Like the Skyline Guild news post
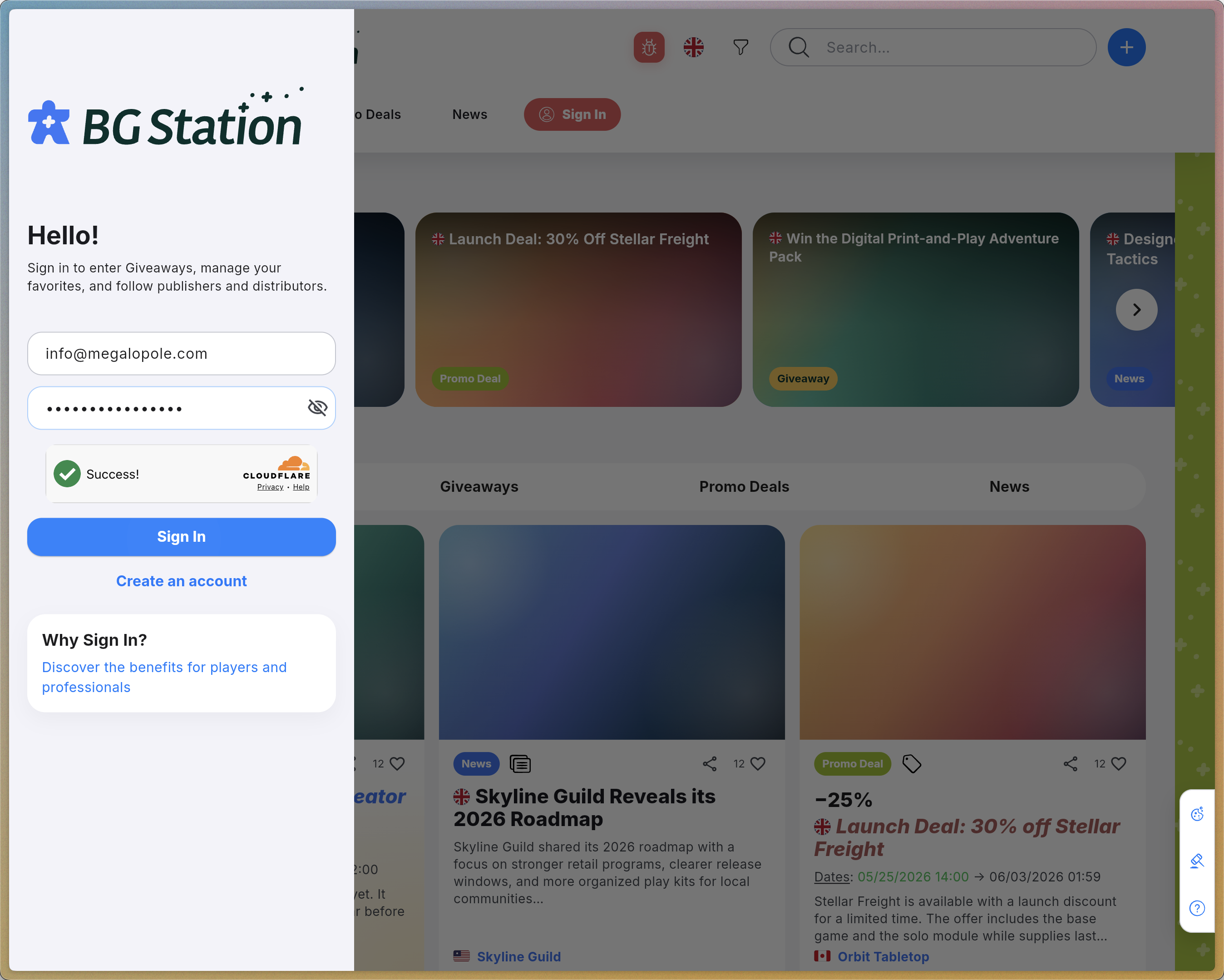This screenshot has width=1224, height=980. click(x=758, y=764)
